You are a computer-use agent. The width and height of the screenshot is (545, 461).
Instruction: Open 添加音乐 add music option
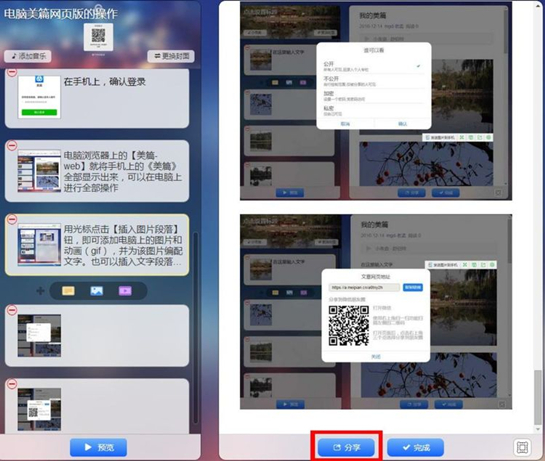coord(28,56)
